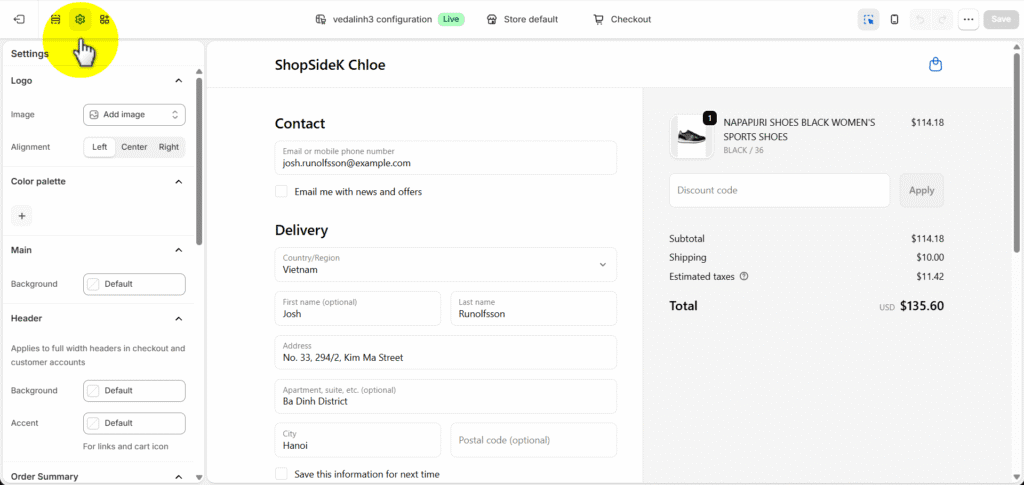Image resolution: width=1024 pixels, height=485 pixels.
Task: Collapse the Order Summary section
Action: coord(178,477)
